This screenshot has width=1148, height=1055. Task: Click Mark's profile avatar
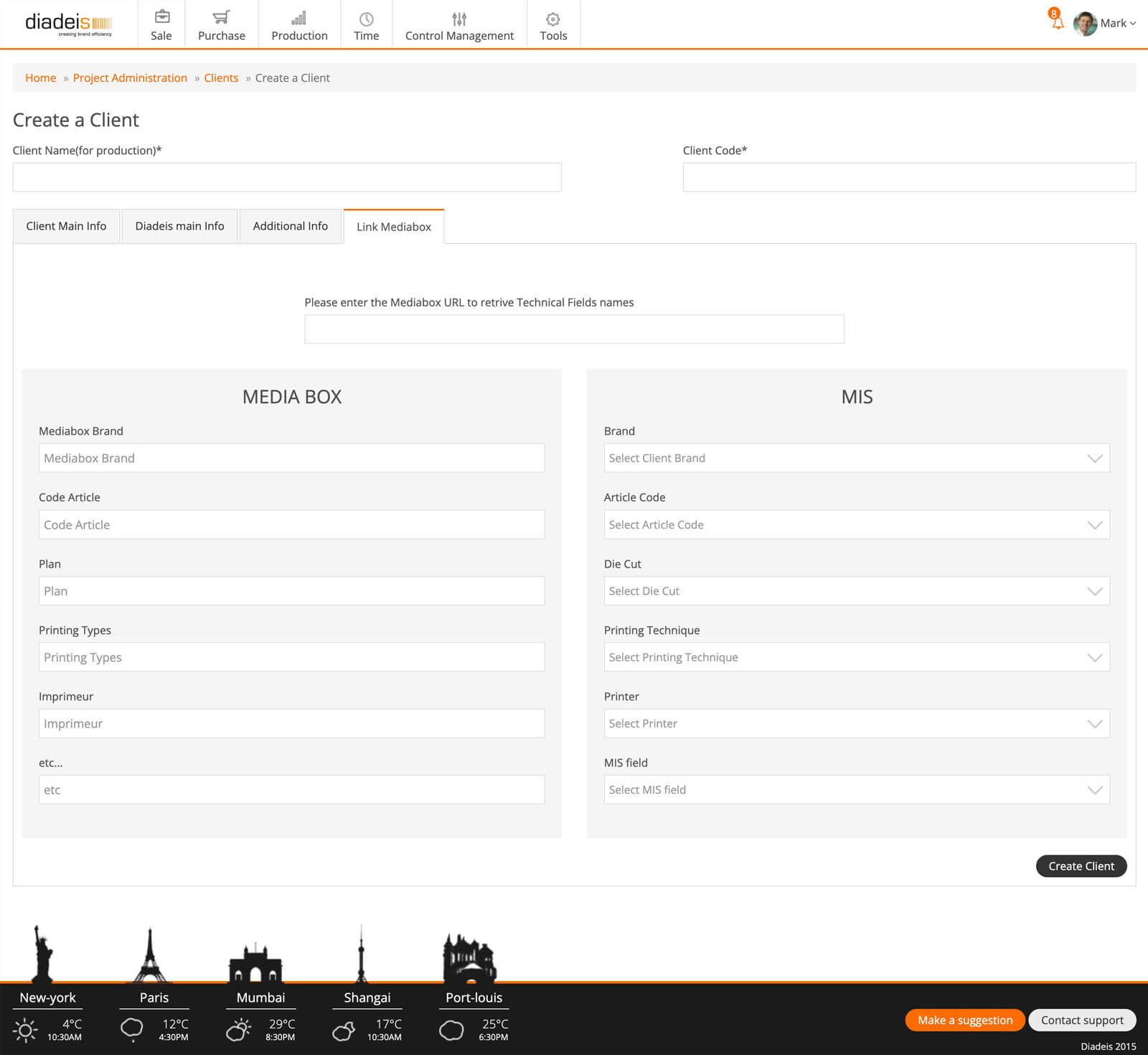coord(1085,23)
